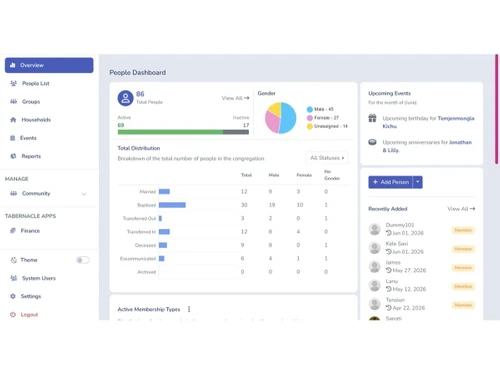
Task: Click the Female legend pink swatch
Action: [x=310, y=118]
